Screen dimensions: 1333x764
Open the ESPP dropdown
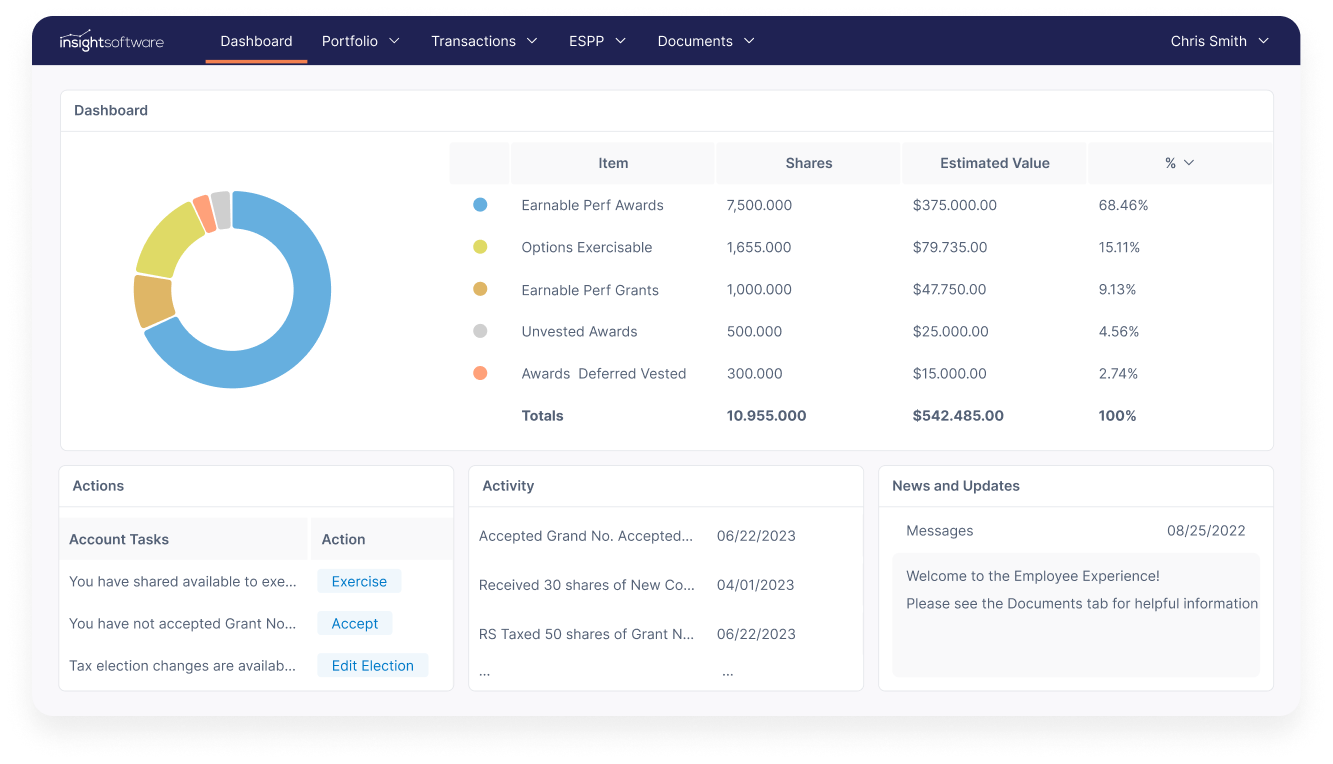pyautogui.click(x=597, y=41)
